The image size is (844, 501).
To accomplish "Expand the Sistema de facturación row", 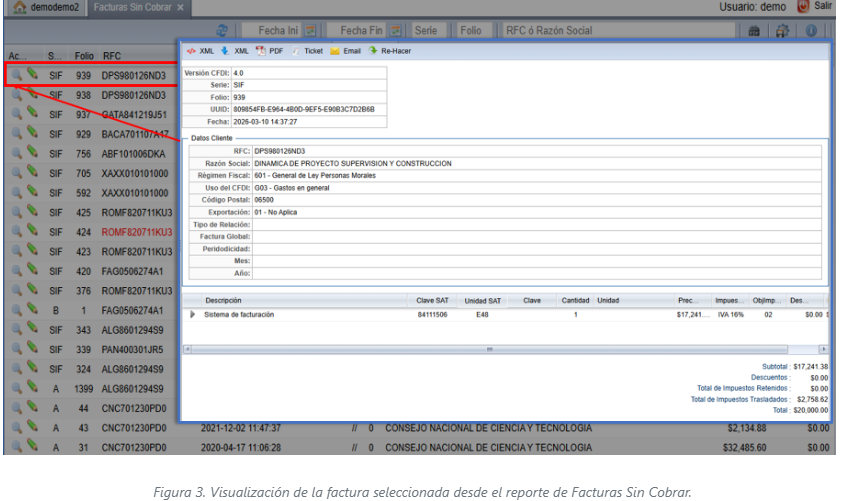I will pyautogui.click(x=192, y=314).
